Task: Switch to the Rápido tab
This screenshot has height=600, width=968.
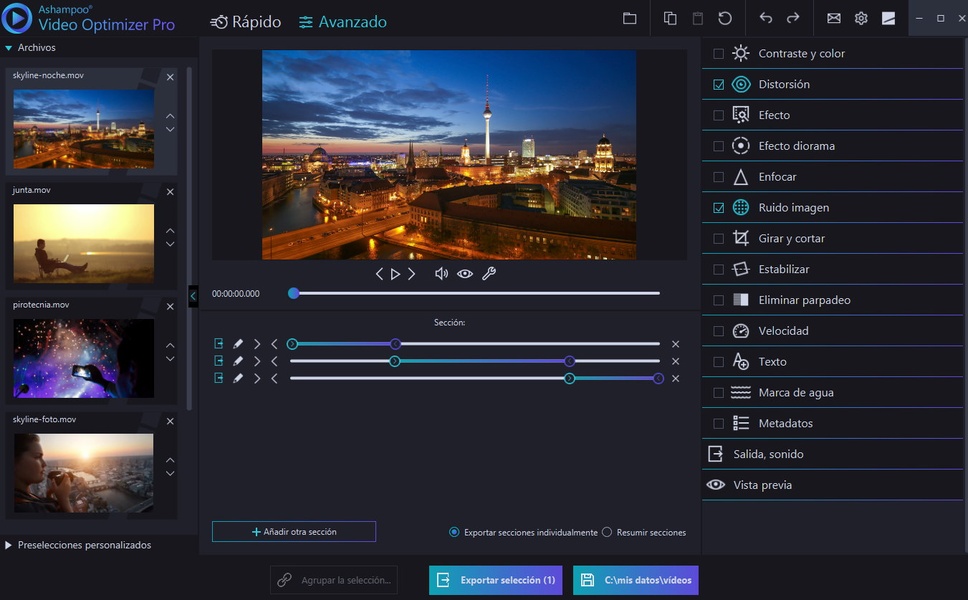Action: pos(246,21)
